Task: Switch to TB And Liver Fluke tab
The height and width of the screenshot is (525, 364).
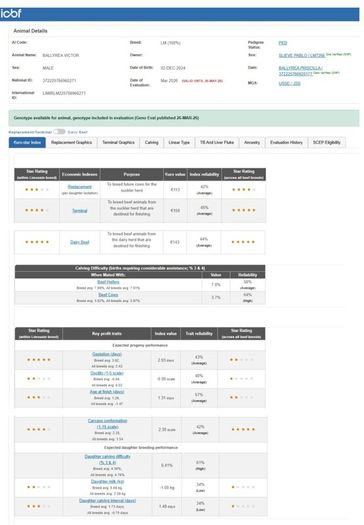Action: coord(217,142)
